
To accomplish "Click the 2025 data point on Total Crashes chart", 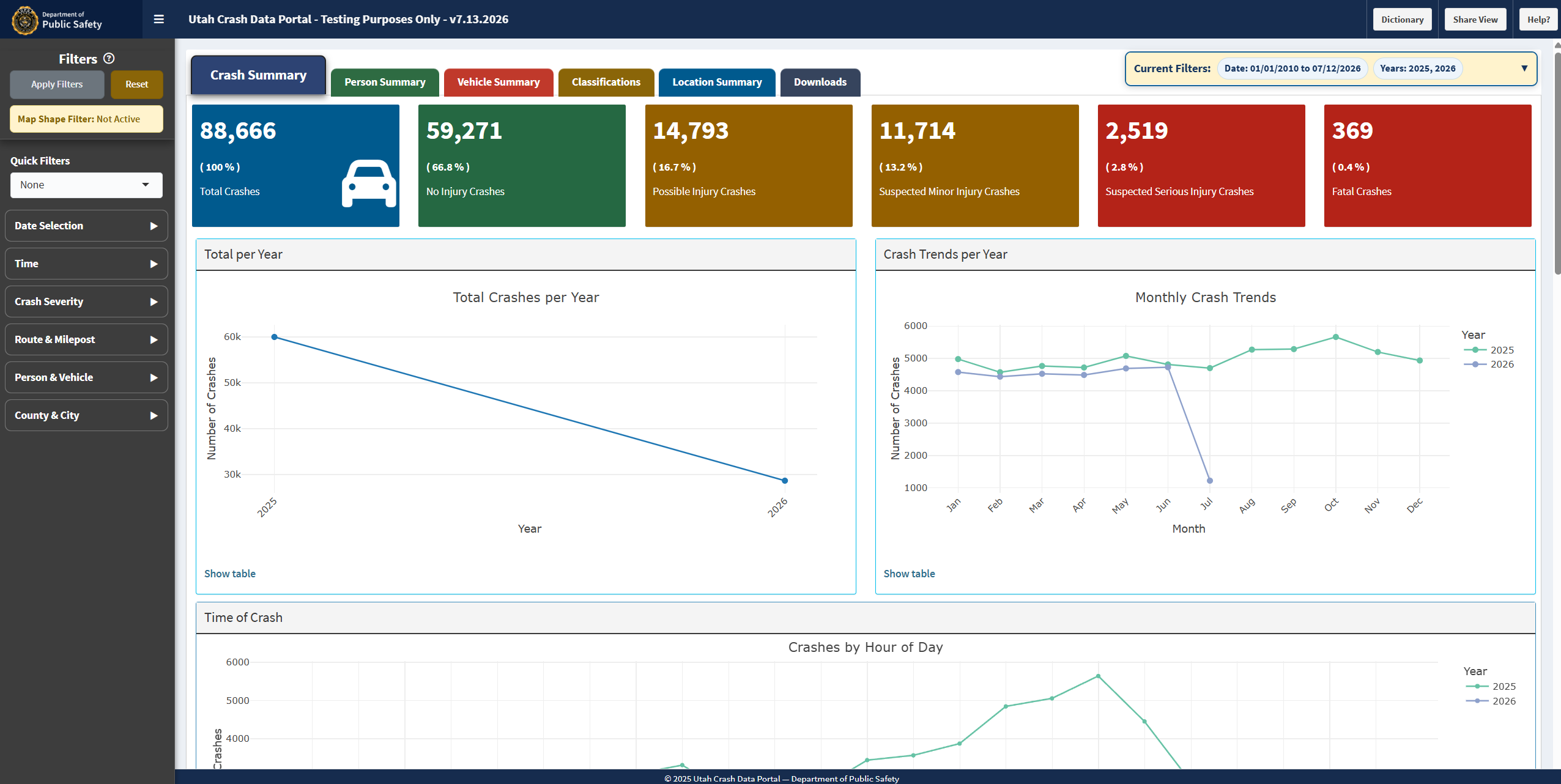I will pyautogui.click(x=275, y=337).
